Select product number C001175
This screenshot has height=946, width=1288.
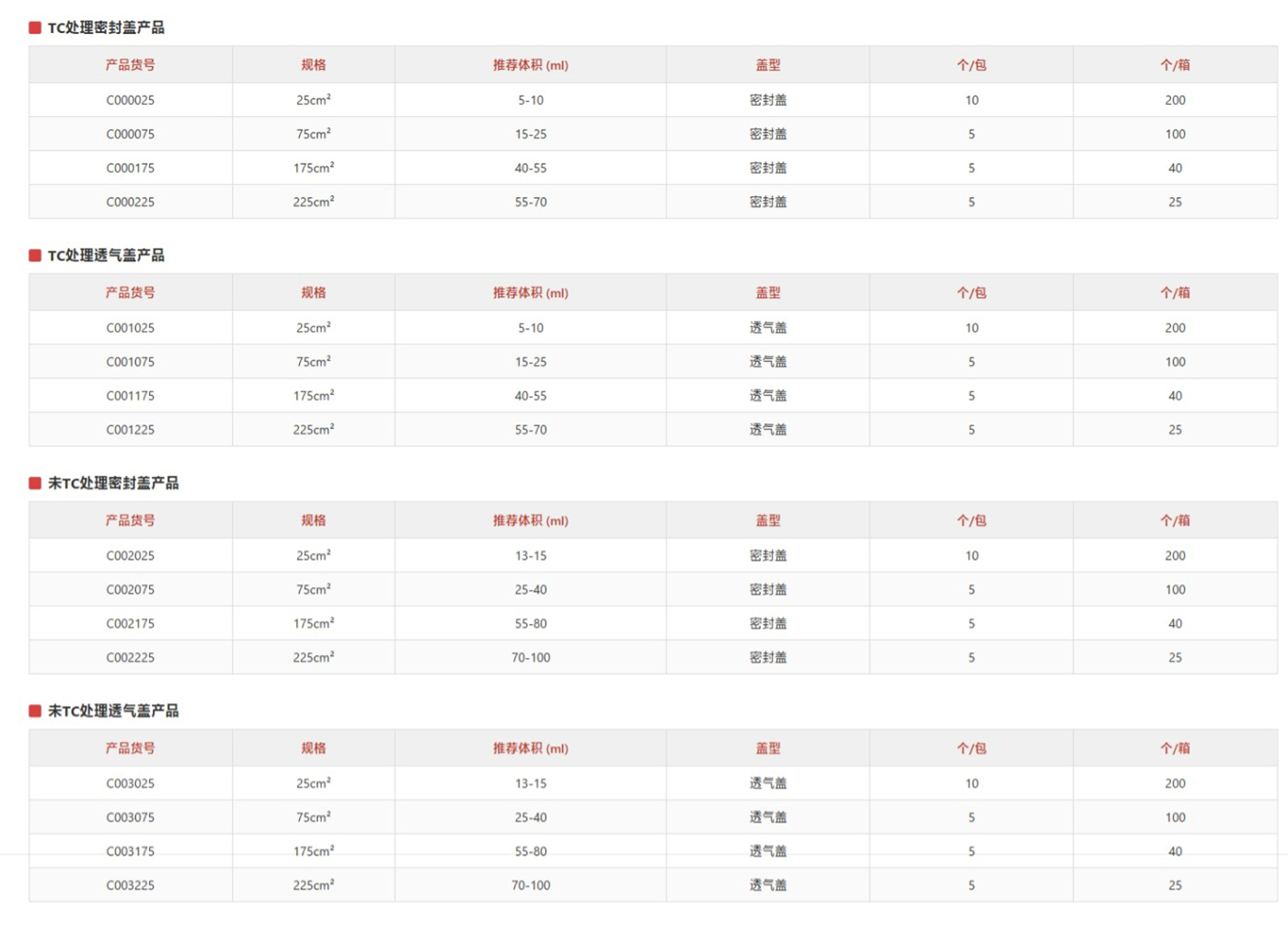click(x=131, y=396)
